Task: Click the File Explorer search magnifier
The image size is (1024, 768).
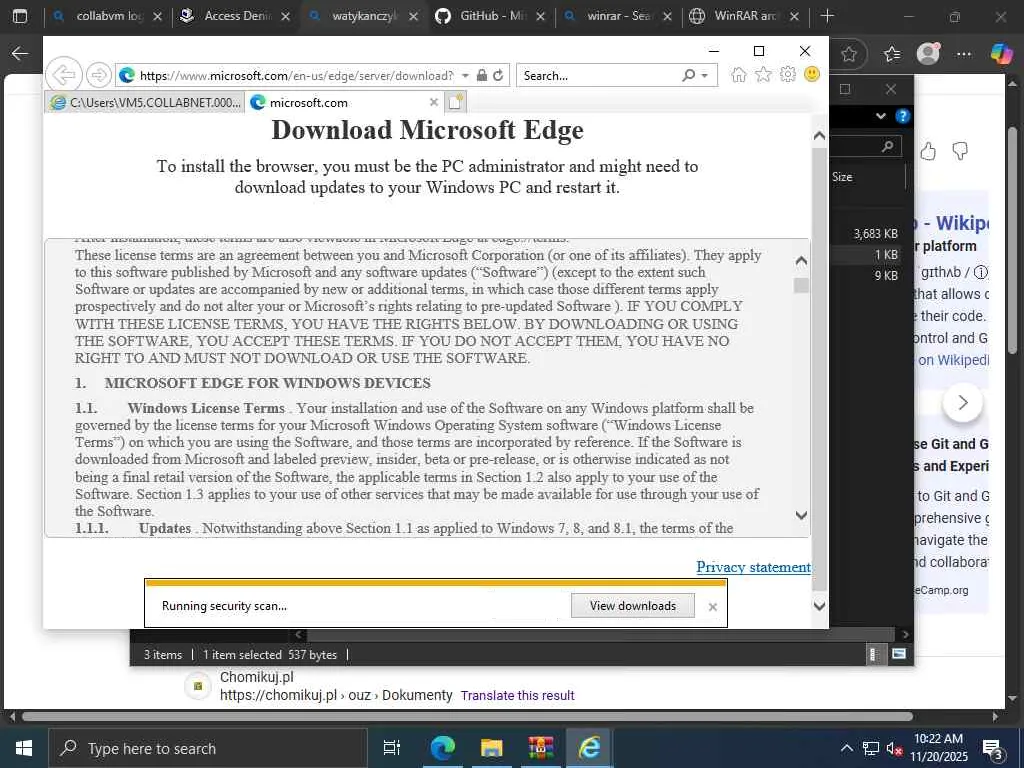Action: pos(887,146)
